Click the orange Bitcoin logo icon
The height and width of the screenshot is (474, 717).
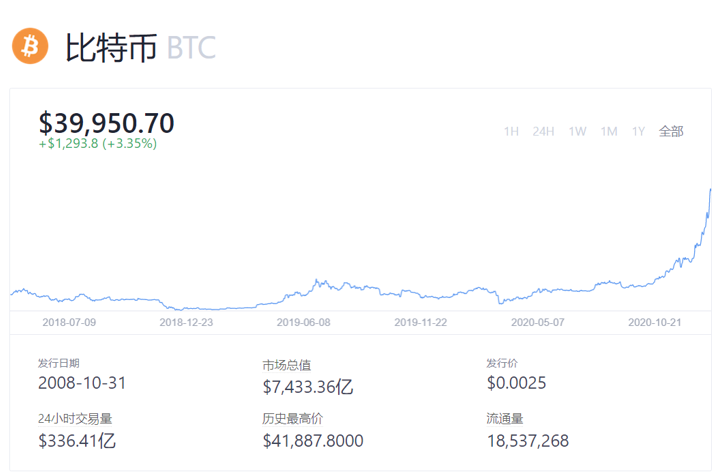[x=30, y=46]
